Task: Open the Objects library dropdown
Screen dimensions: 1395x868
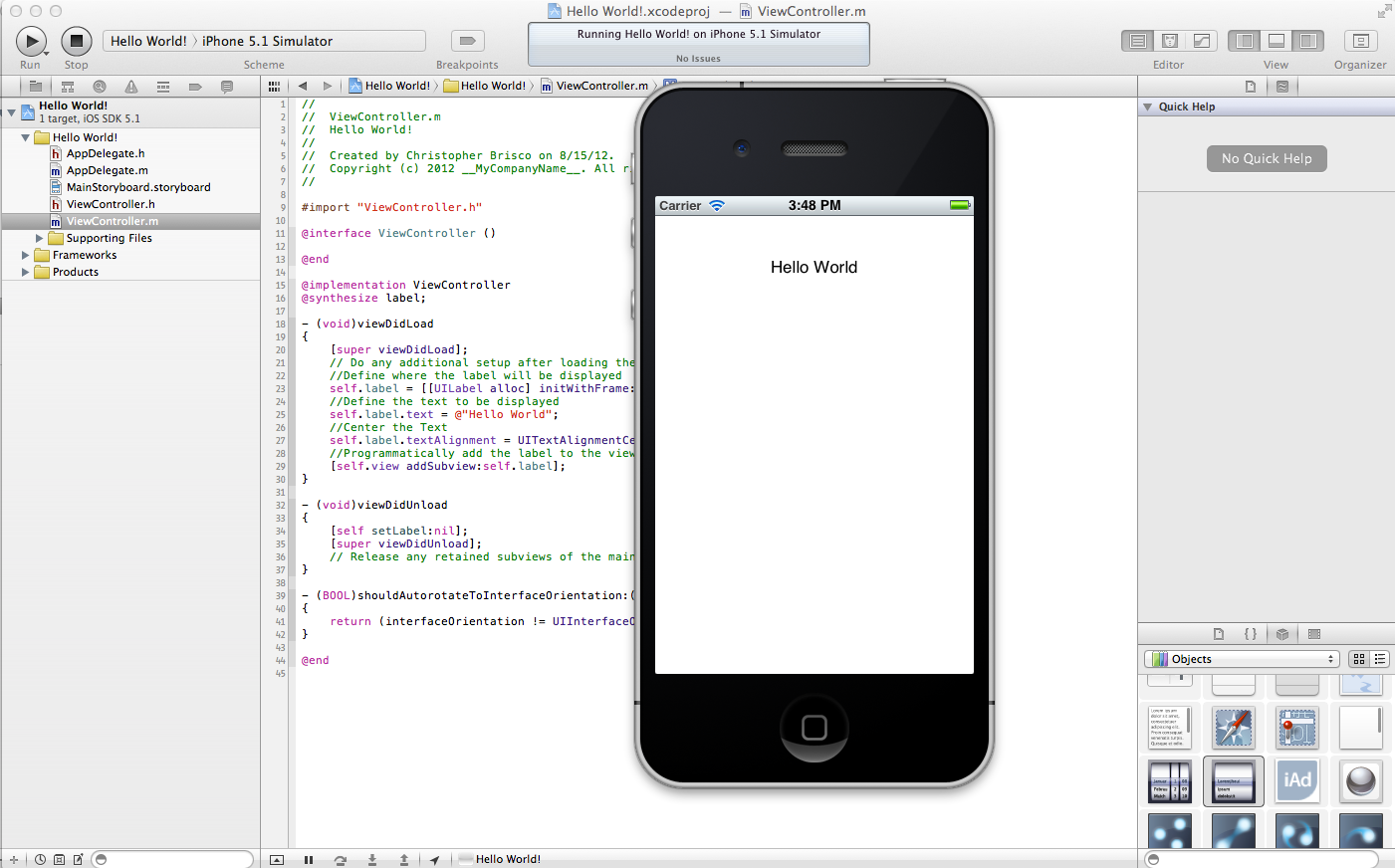Action: [x=1242, y=659]
